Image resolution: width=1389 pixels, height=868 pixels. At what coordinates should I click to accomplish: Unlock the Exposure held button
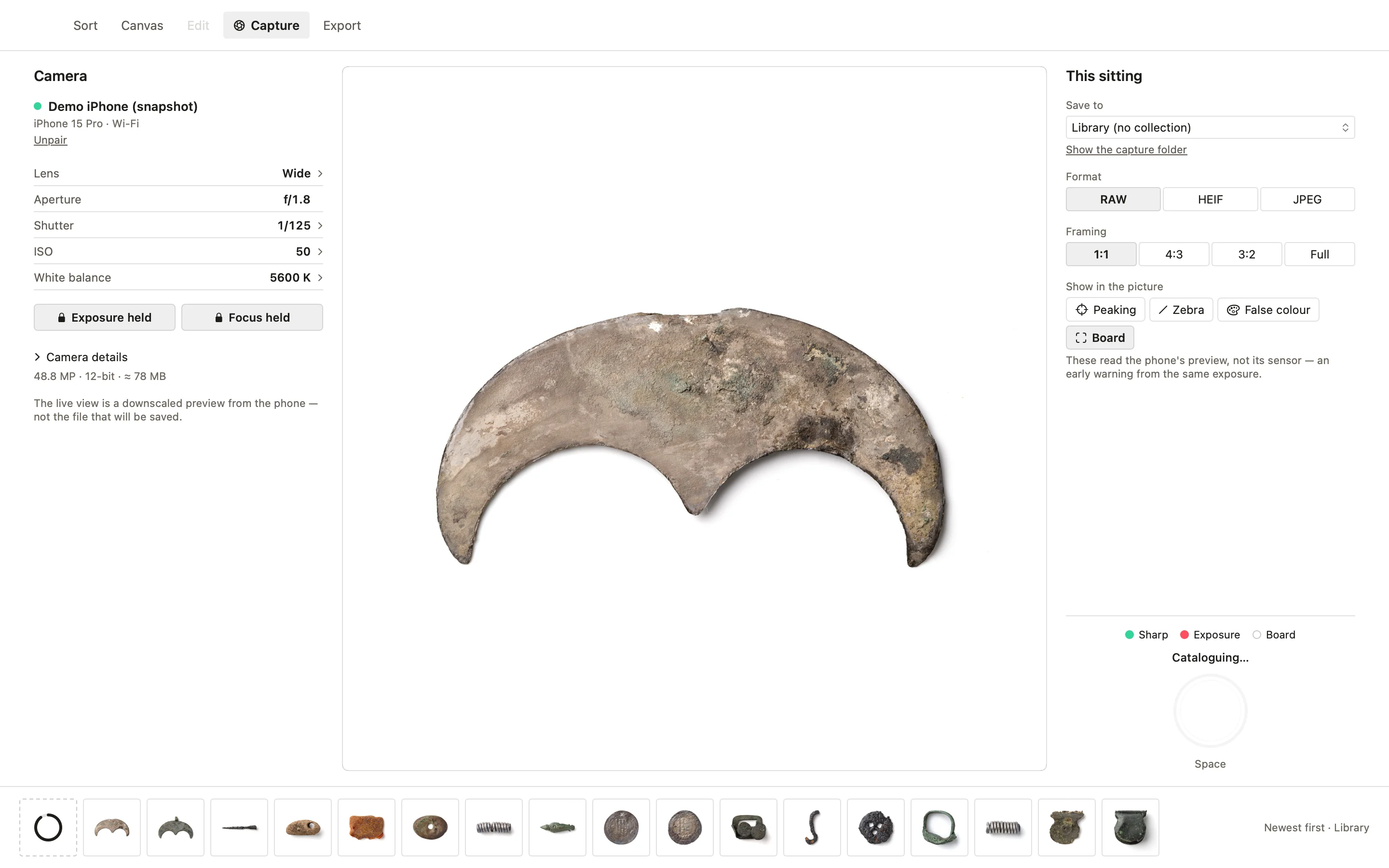tap(105, 317)
